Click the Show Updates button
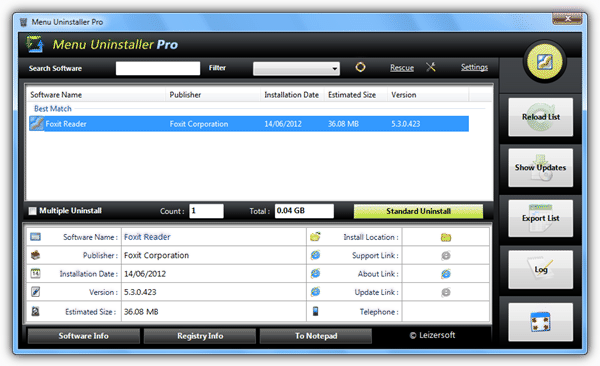This screenshot has height=366, width=600. pos(540,168)
